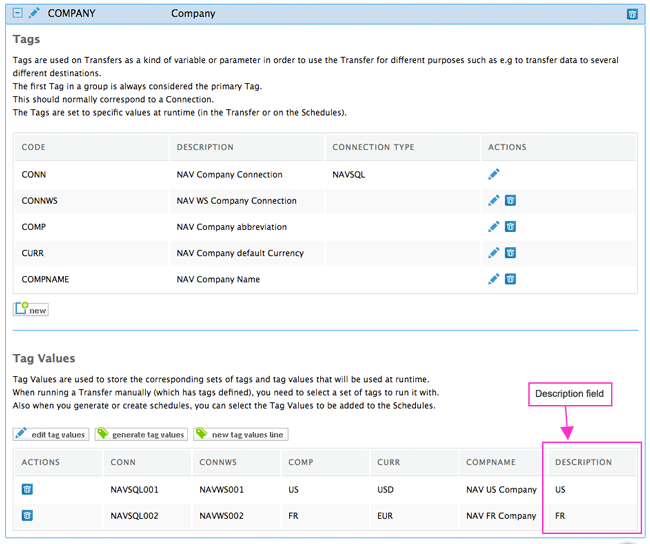The width and height of the screenshot is (650, 544).
Task: Delete the NAVSQL001 tag values line
Action: tap(27, 489)
